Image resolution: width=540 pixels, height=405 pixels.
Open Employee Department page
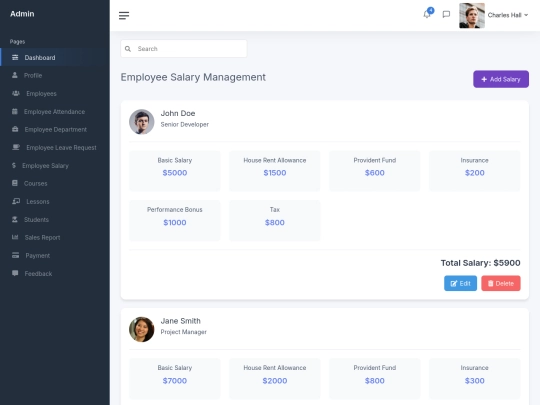point(55,129)
